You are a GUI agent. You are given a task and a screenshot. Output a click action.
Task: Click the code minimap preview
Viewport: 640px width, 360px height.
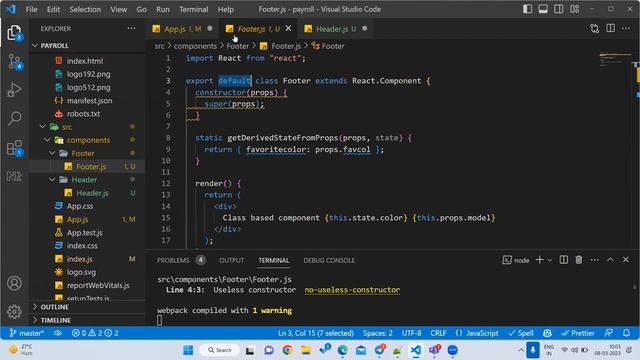pos(615,59)
